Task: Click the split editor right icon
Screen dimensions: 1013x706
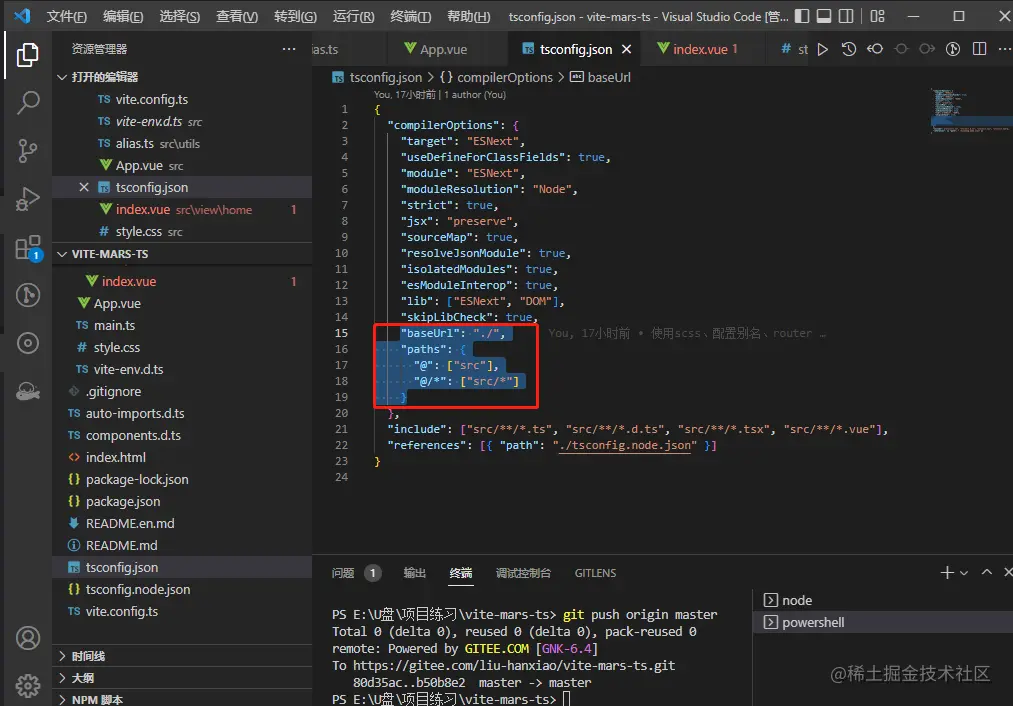Action: click(x=979, y=49)
